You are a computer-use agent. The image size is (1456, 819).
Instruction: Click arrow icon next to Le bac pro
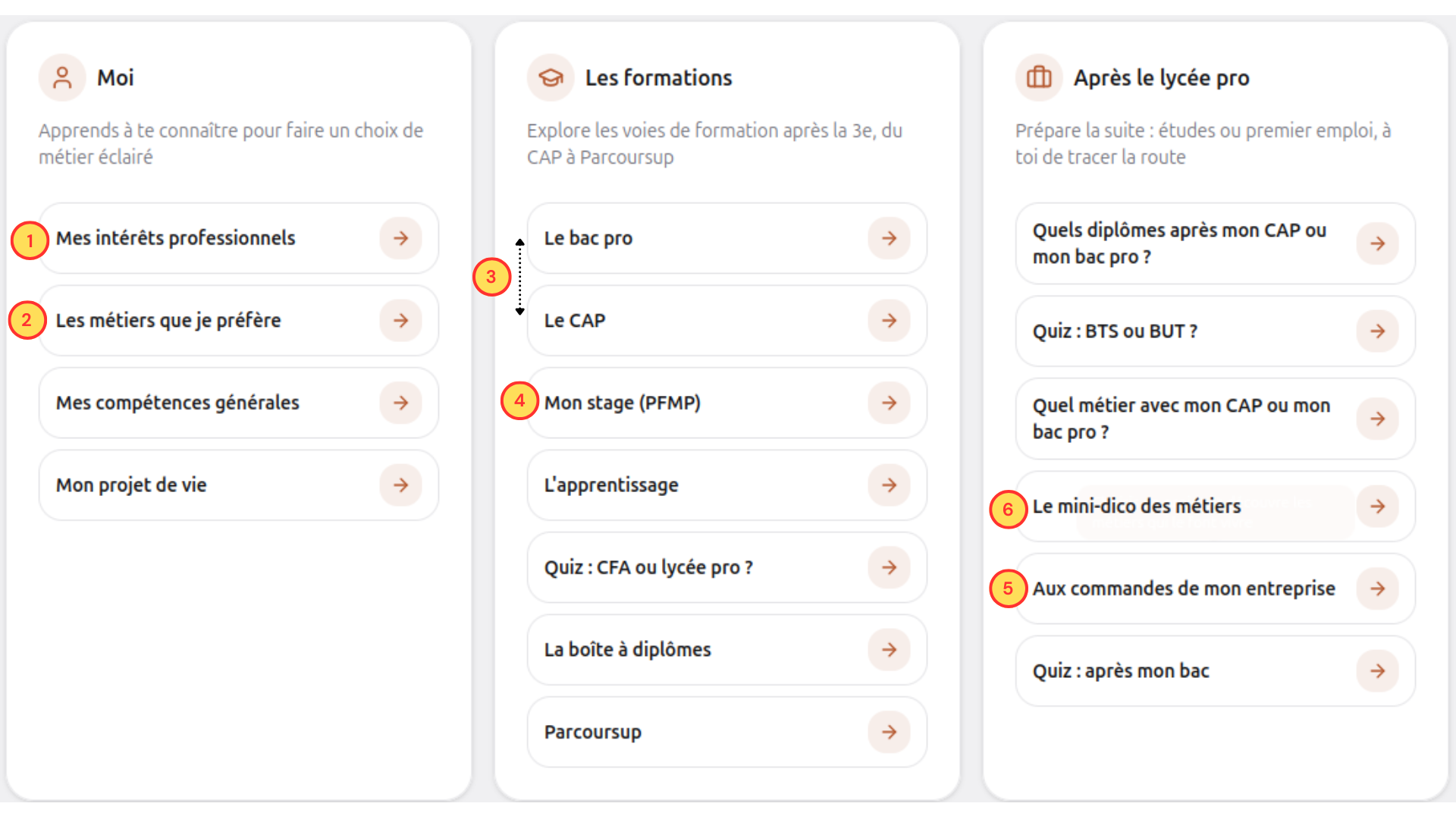[889, 238]
